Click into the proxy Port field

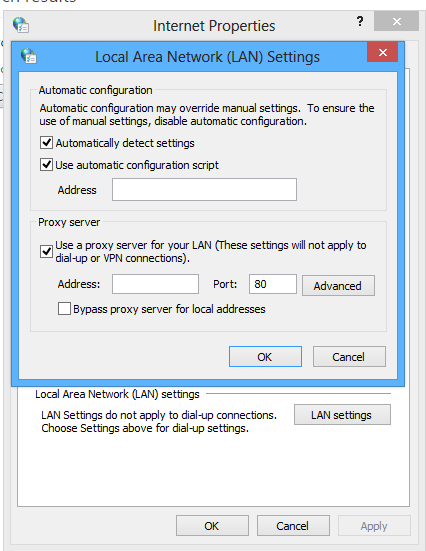pyautogui.click(x=273, y=284)
